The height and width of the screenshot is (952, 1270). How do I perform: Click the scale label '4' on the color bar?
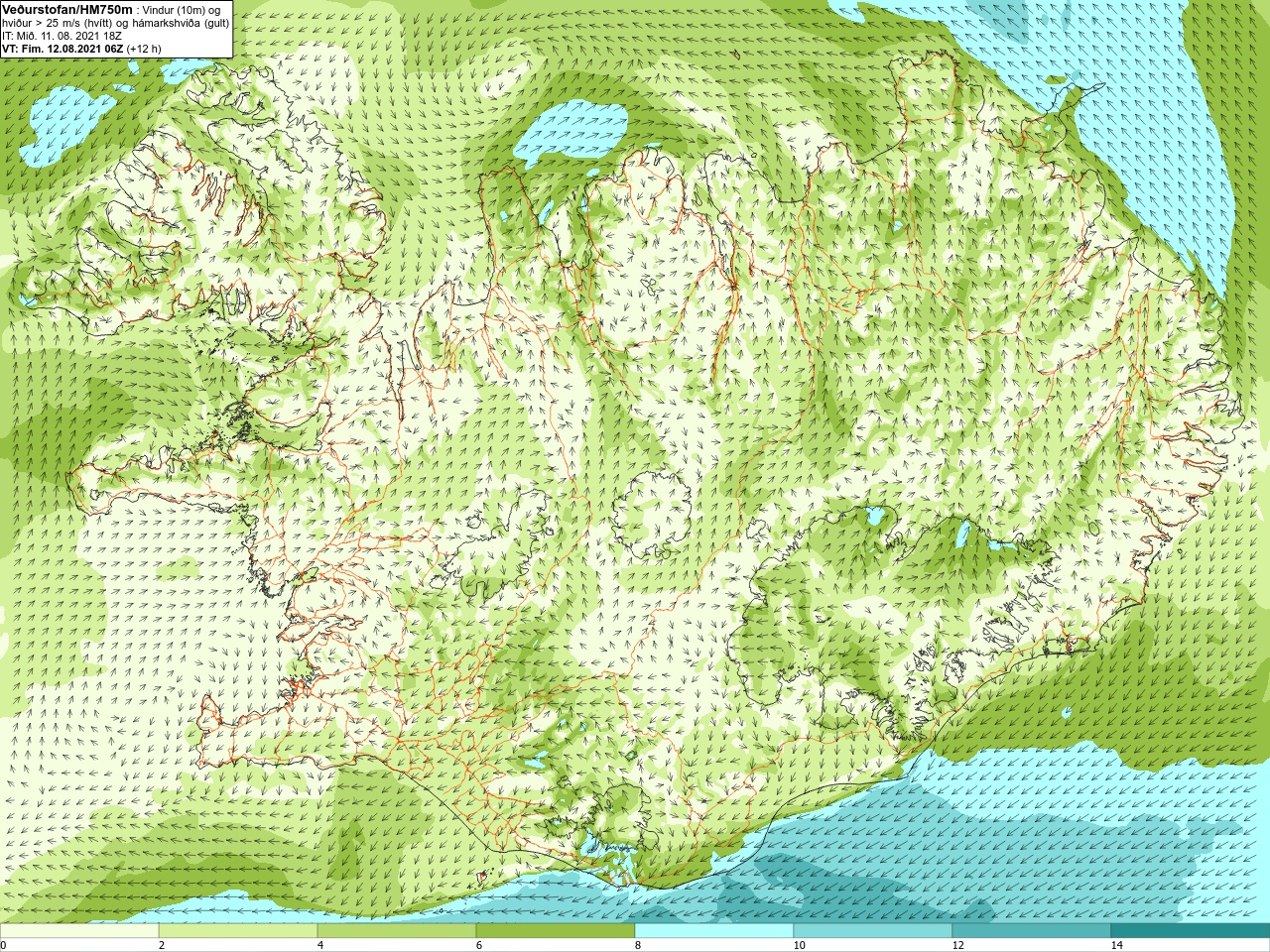[x=320, y=945]
